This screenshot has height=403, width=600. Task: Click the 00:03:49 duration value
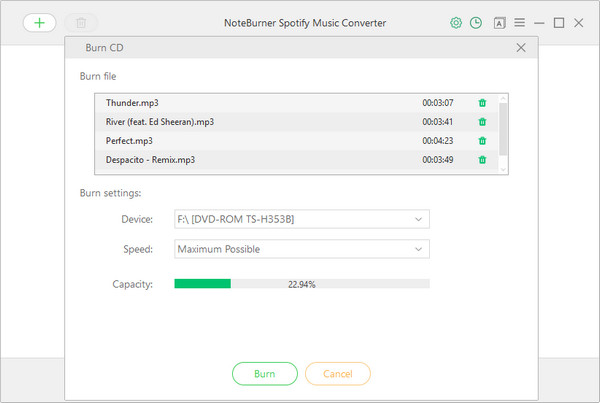[437, 160]
